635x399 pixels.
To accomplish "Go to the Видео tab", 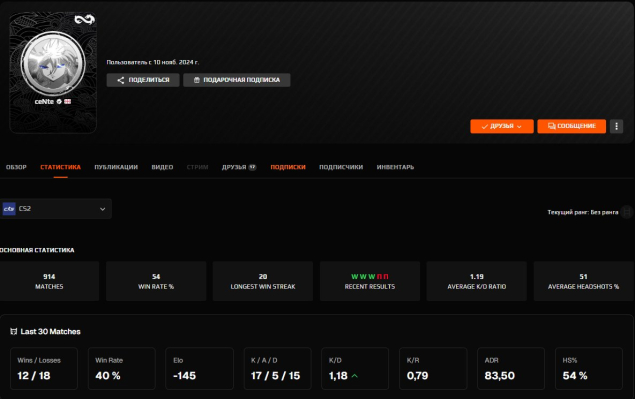I will click(162, 167).
